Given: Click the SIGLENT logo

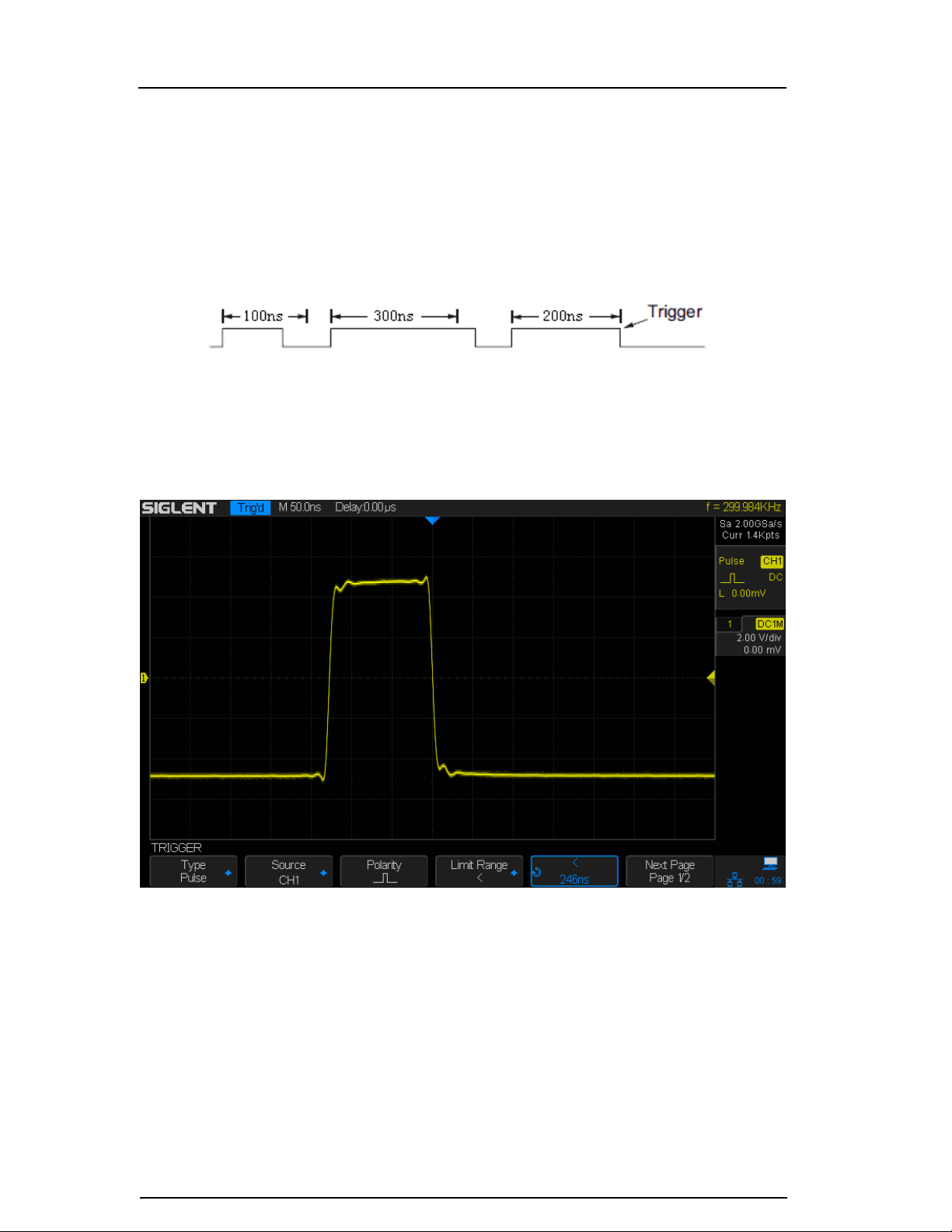Looking at the screenshot, I should pyautogui.click(x=179, y=508).
